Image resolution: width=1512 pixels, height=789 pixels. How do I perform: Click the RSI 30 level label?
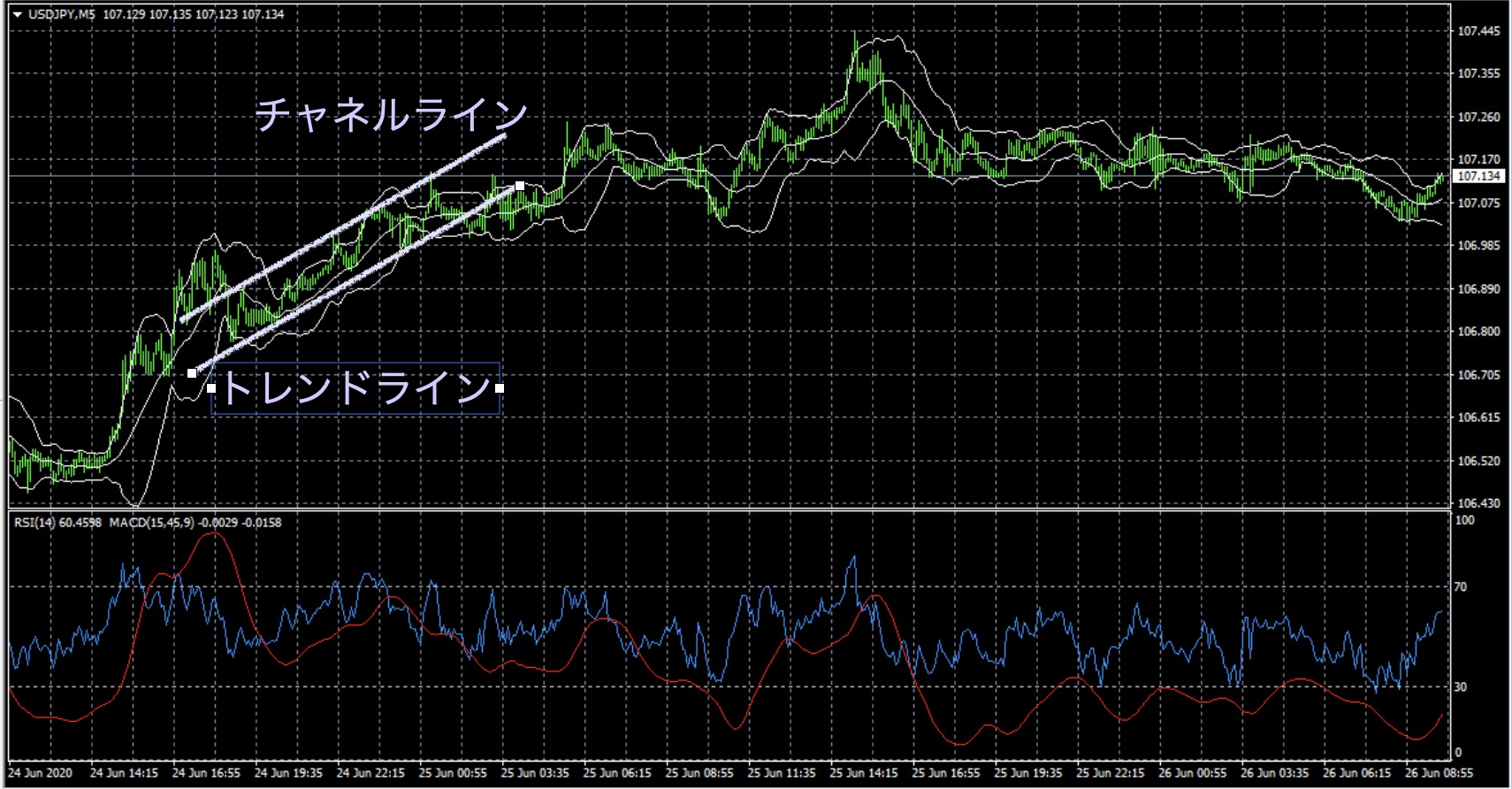pos(1461,686)
